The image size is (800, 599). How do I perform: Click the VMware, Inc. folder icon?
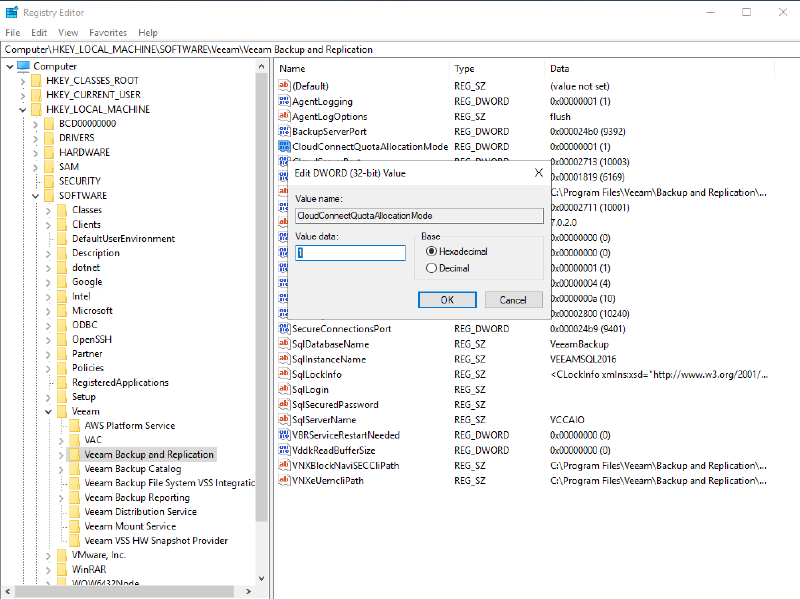point(62,555)
